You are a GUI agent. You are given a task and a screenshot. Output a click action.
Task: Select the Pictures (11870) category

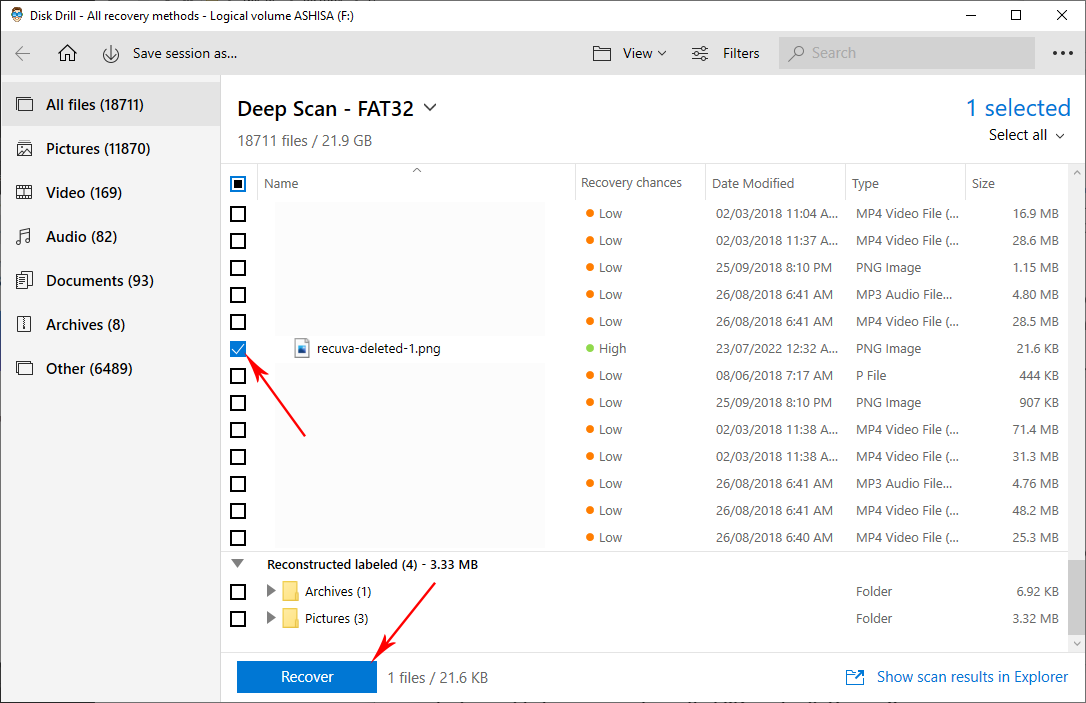coord(111,149)
